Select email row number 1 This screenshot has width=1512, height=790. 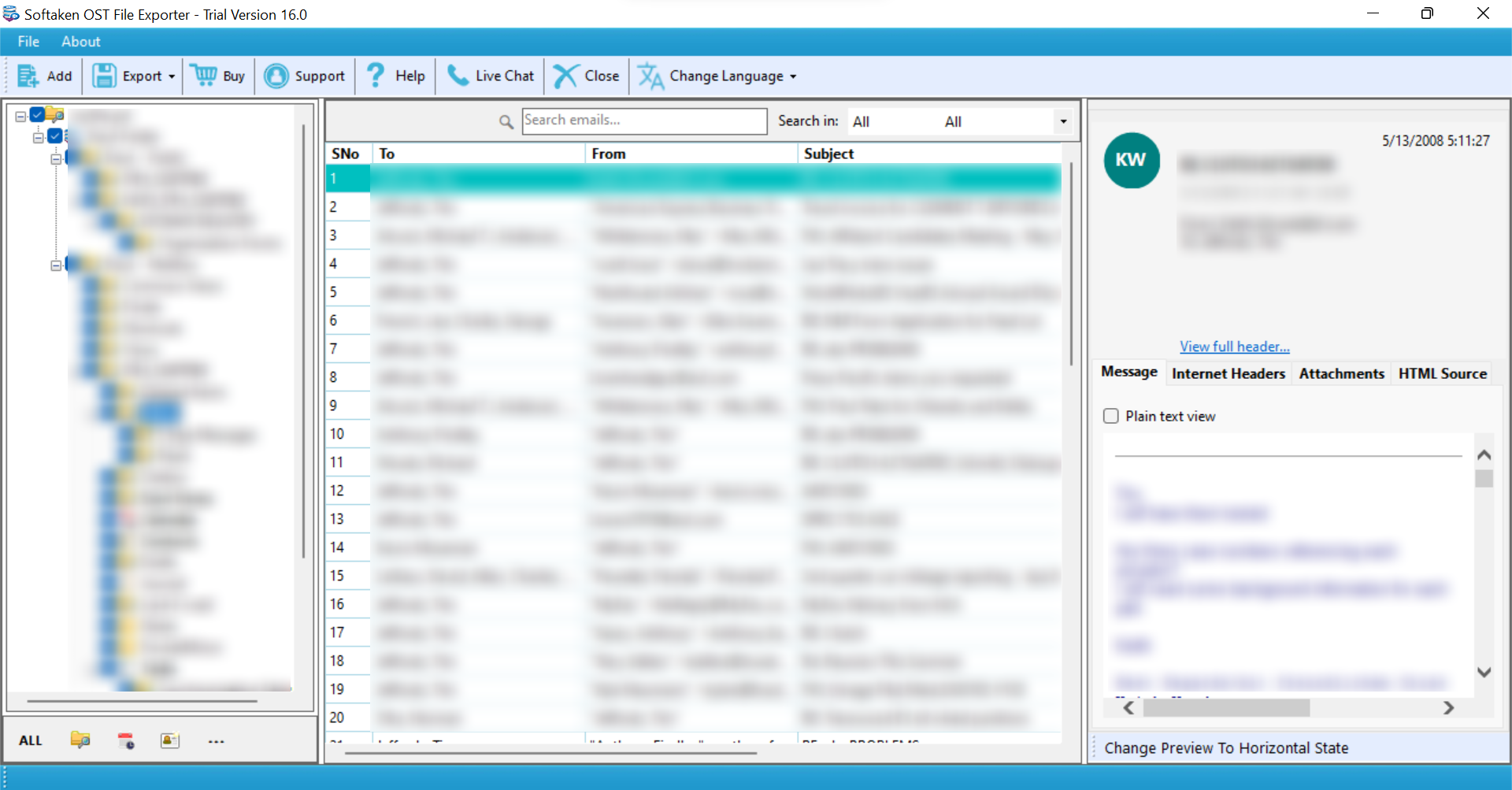(x=694, y=179)
